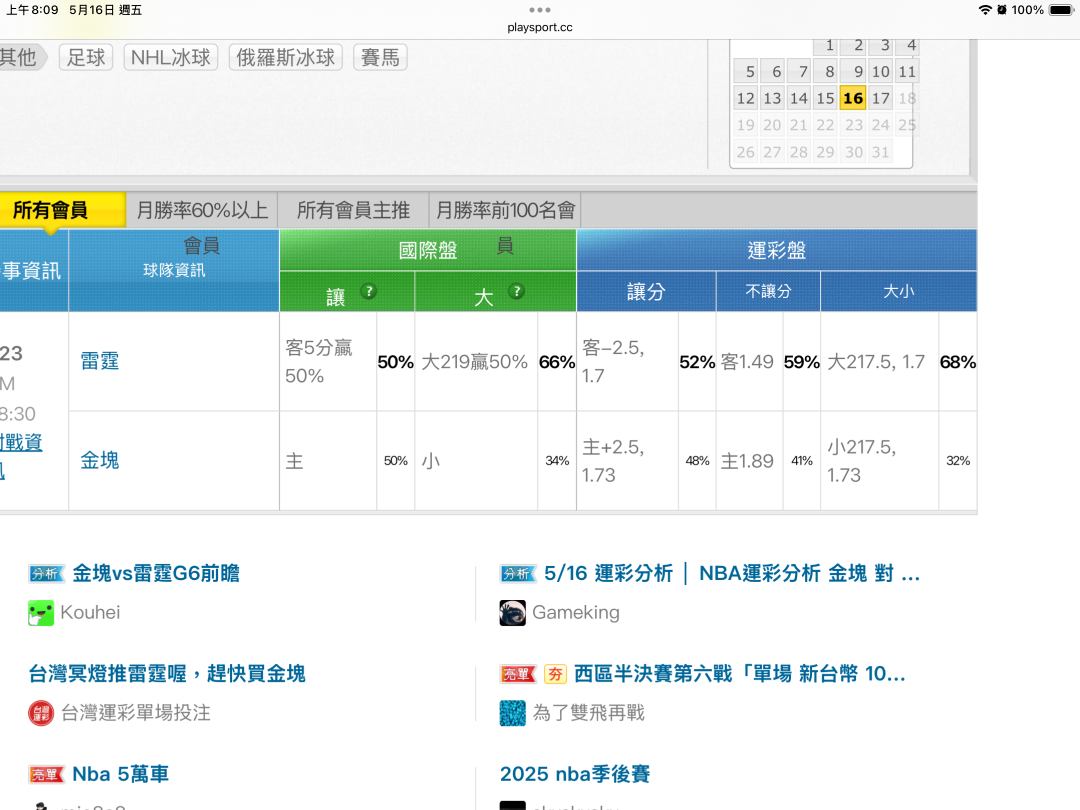Open the 雷霆 team link
Viewport: 1080px width, 810px height.
100,361
